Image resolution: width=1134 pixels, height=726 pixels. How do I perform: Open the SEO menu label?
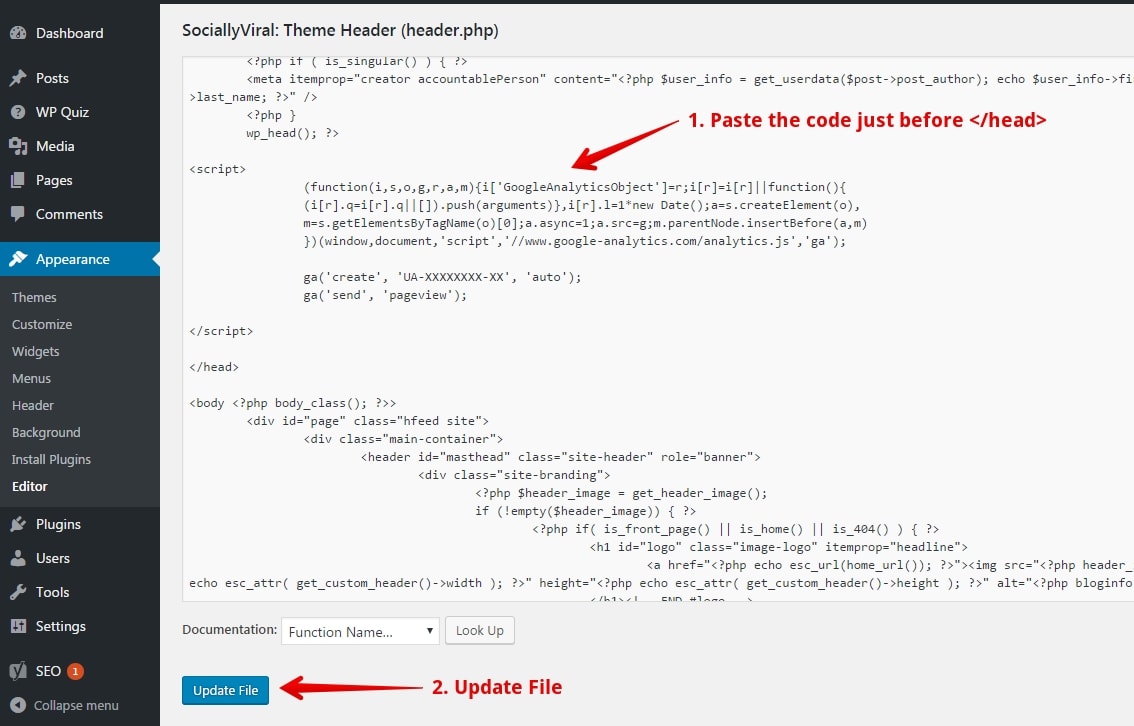(48, 671)
